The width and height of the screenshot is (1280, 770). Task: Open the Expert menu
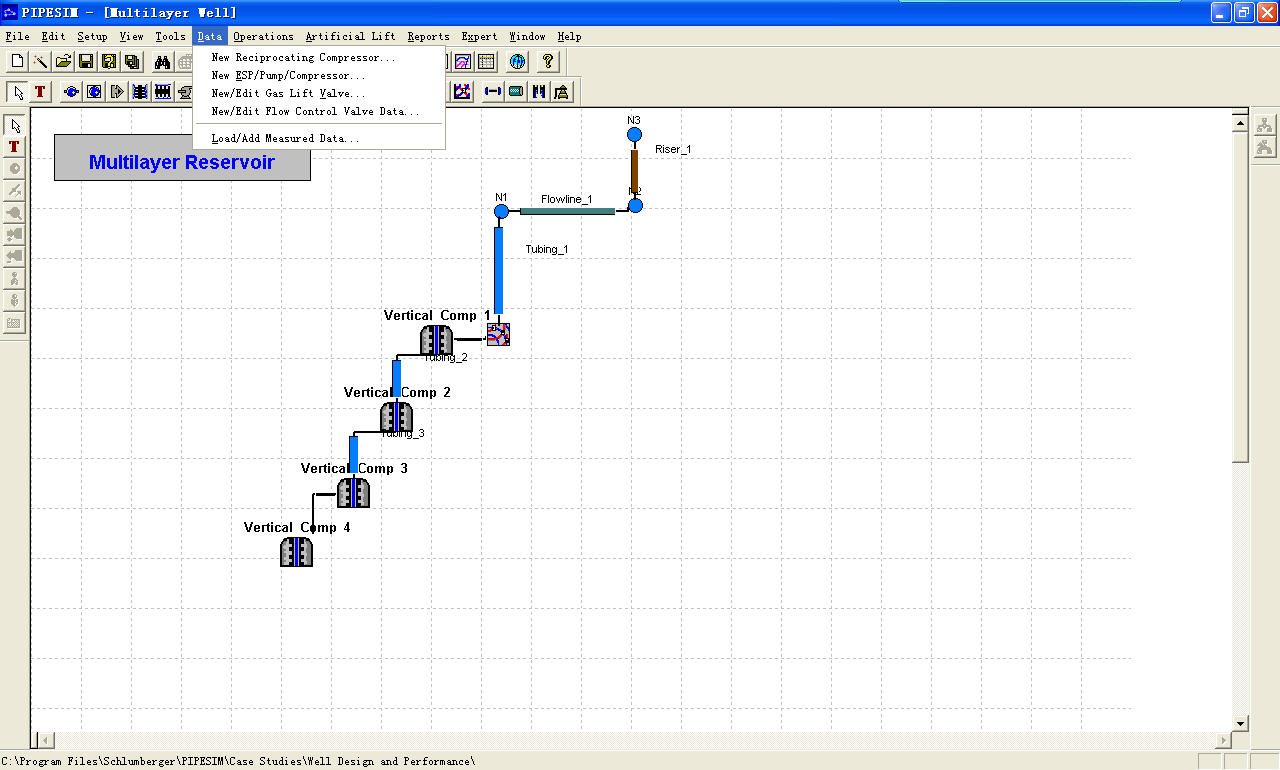coord(479,36)
